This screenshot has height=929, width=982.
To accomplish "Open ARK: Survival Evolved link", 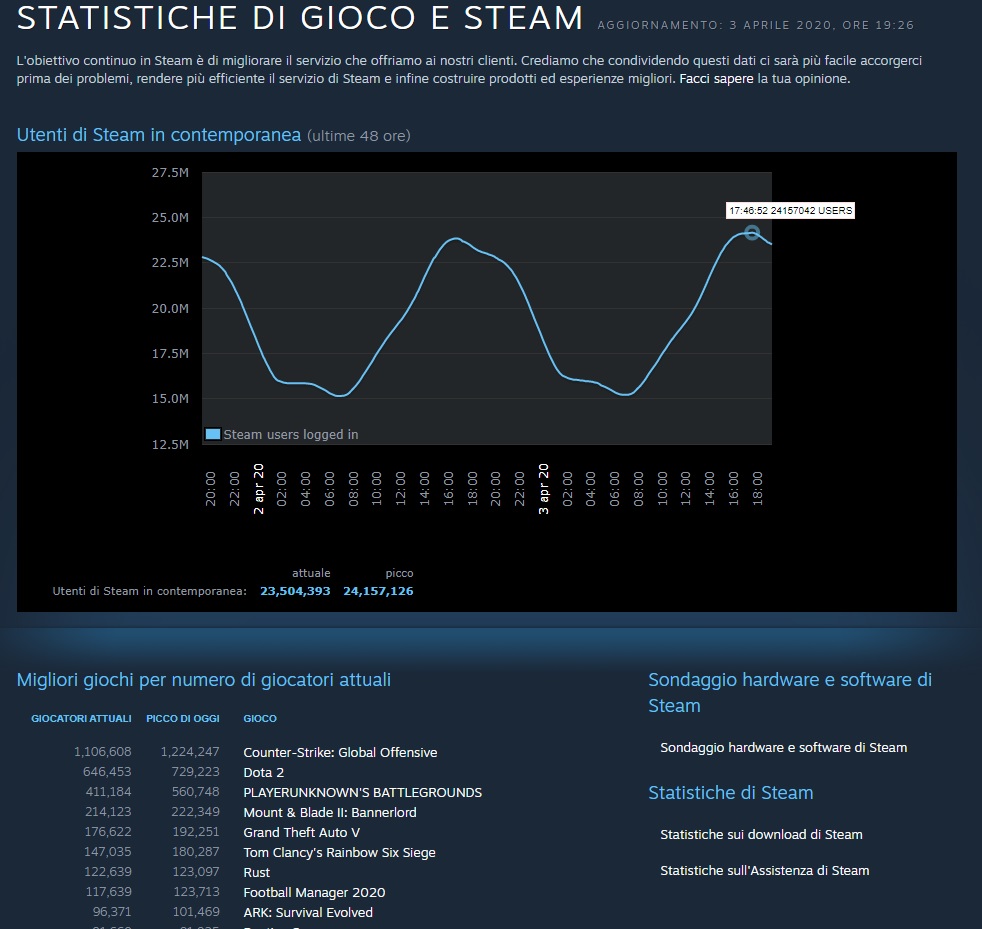I will point(308,913).
